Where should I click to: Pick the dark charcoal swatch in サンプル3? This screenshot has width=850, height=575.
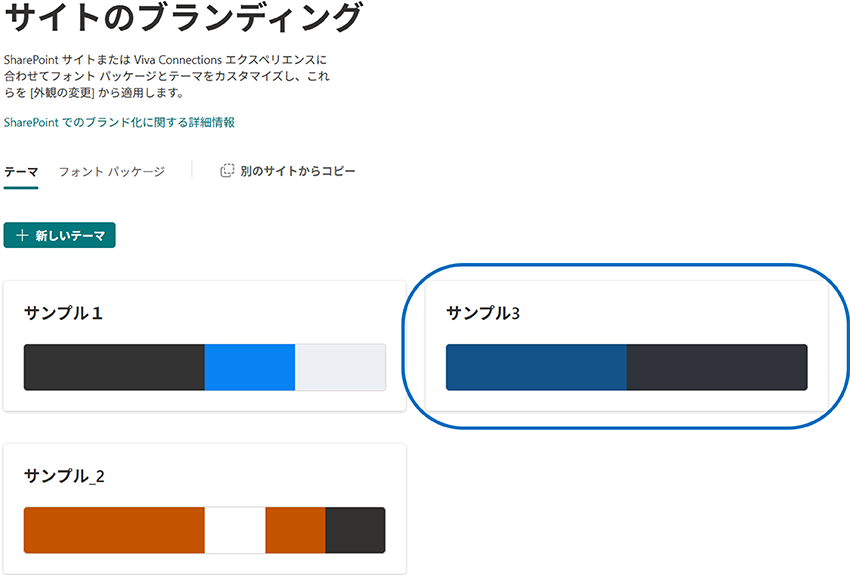(x=716, y=367)
